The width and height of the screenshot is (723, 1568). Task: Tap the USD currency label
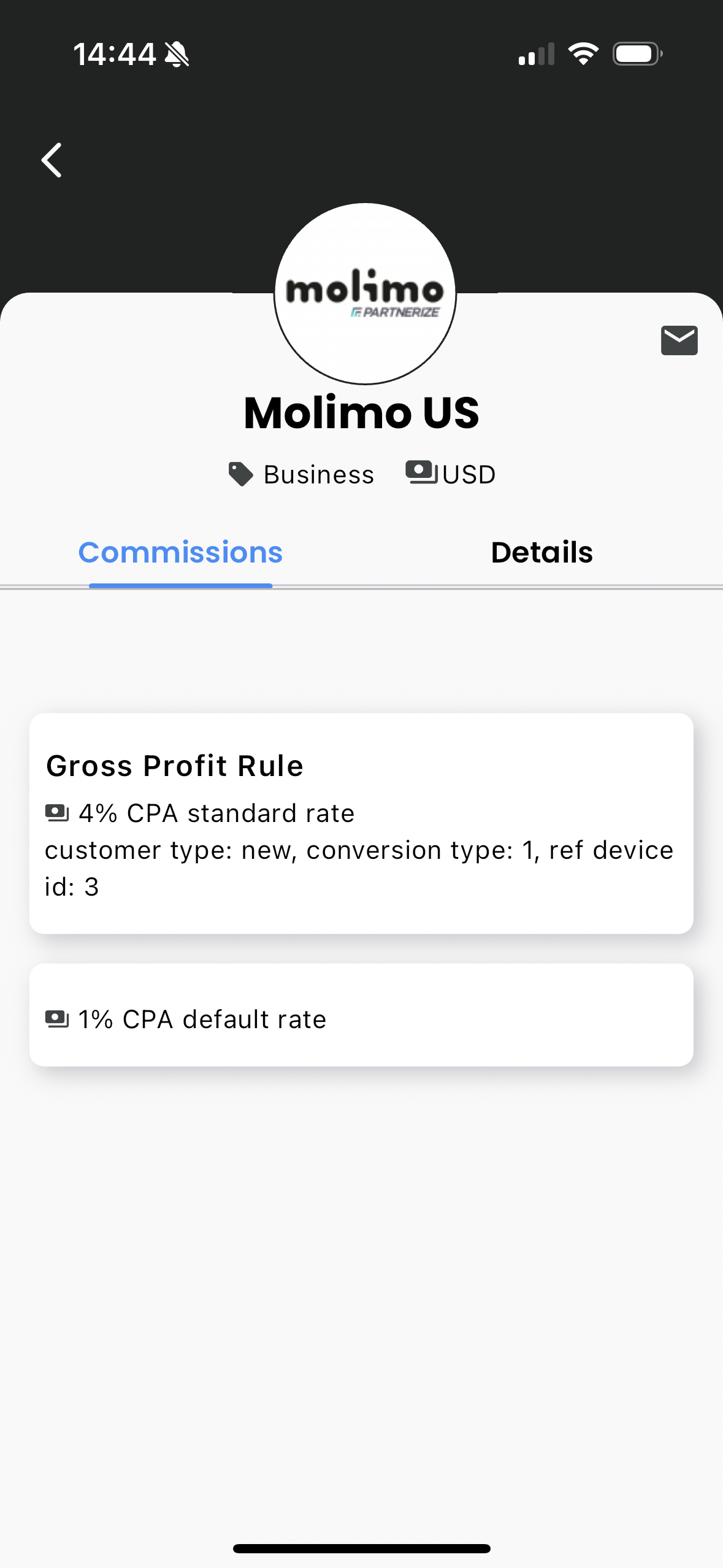pos(469,474)
